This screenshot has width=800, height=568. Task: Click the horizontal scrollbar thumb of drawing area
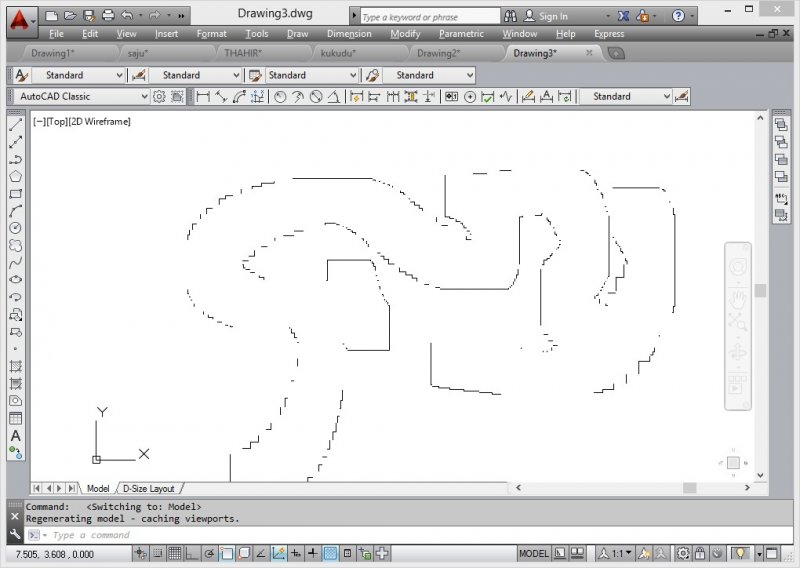pos(689,488)
